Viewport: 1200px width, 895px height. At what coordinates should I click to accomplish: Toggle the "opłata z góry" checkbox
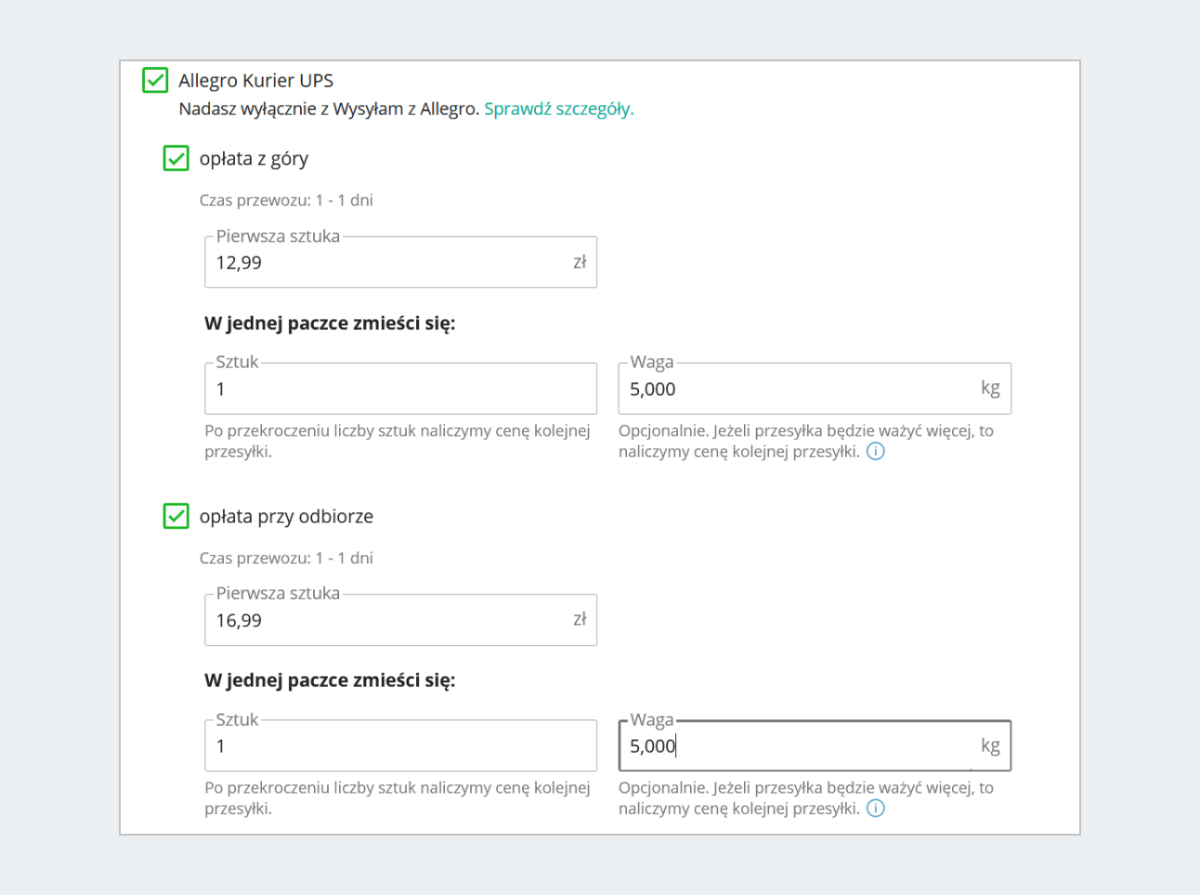coord(176,158)
